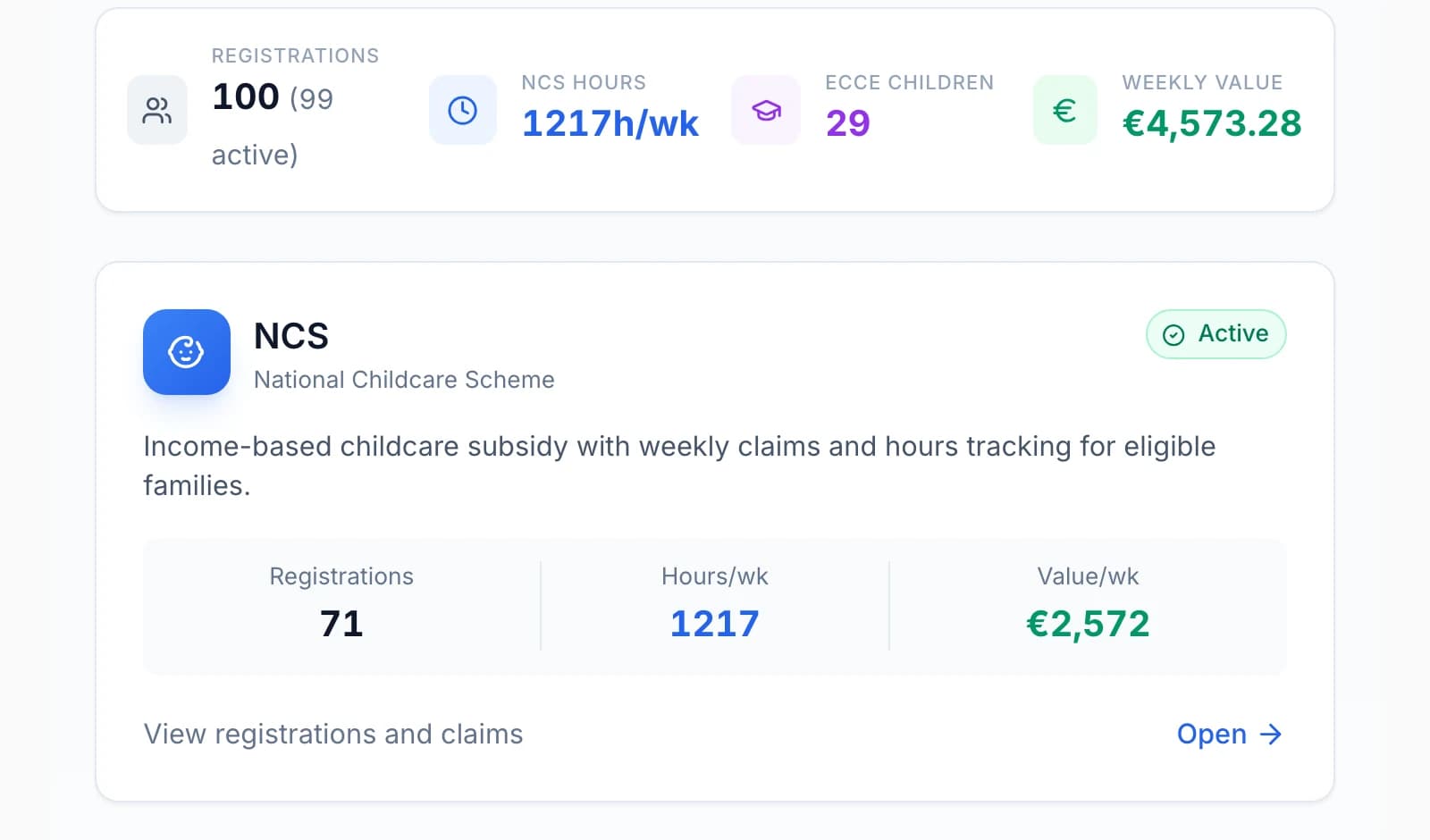The height and width of the screenshot is (840, 1430).
Task: Click the NCS HOURS label
Action: point(584,82)
